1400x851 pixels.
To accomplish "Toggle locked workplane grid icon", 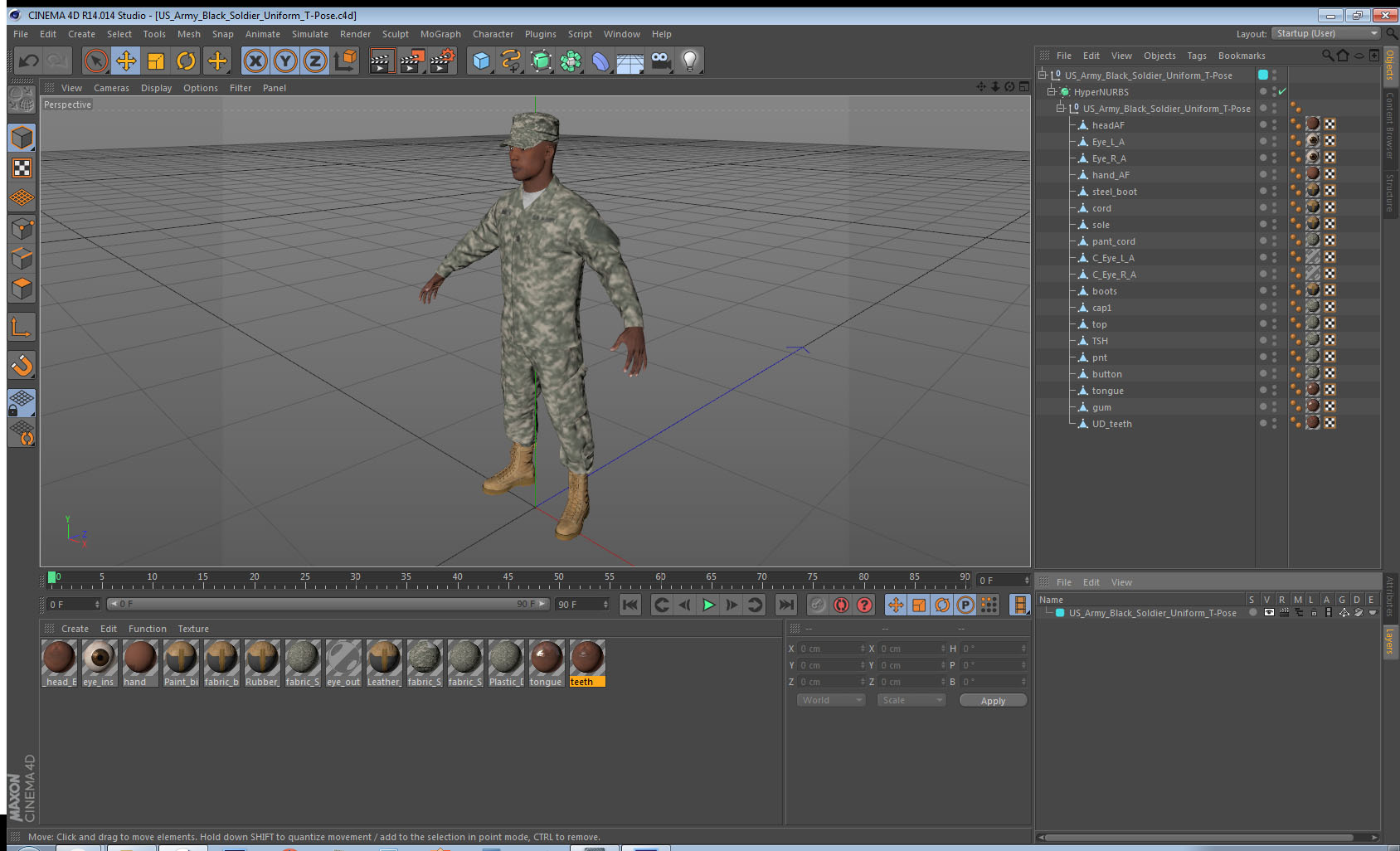I will tap(22, 403).
